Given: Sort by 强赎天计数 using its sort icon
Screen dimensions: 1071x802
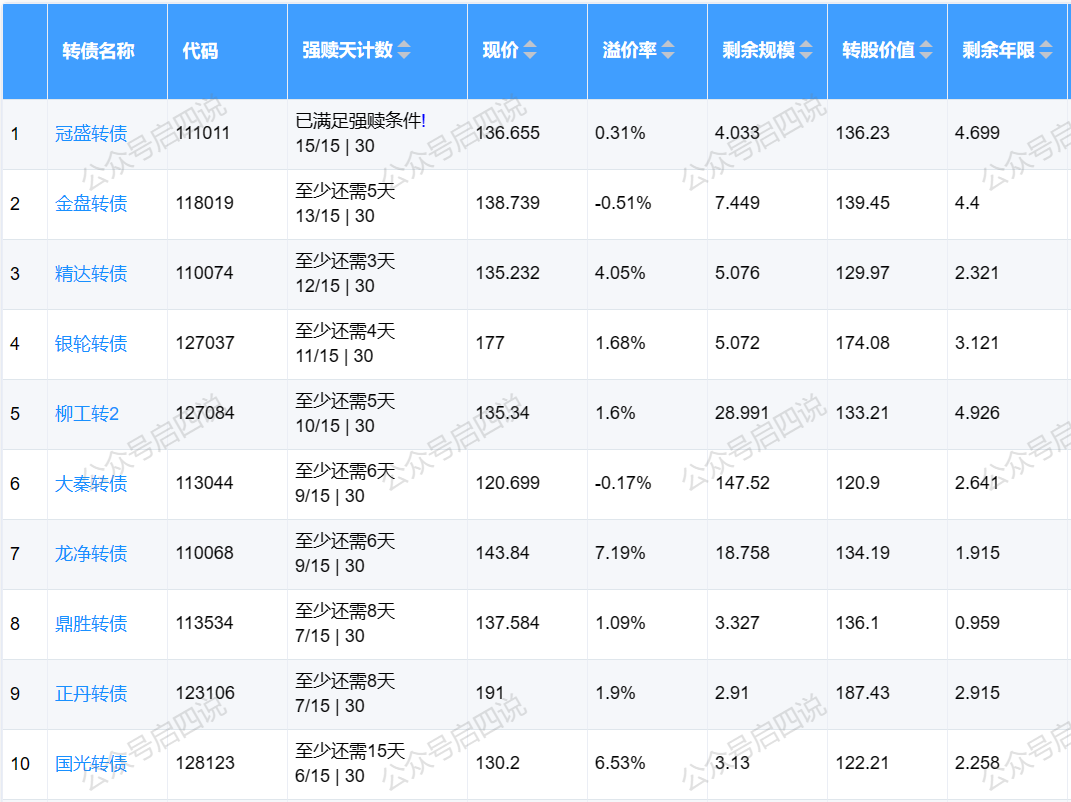Looking at the screenshot, I should click(x=404, y=51).
